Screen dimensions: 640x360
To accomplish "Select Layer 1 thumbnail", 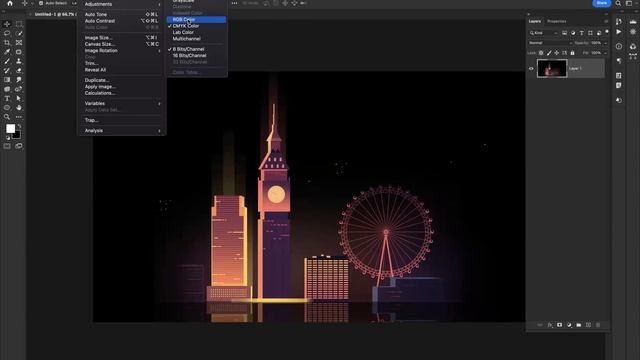I will (x=552, y=69).
